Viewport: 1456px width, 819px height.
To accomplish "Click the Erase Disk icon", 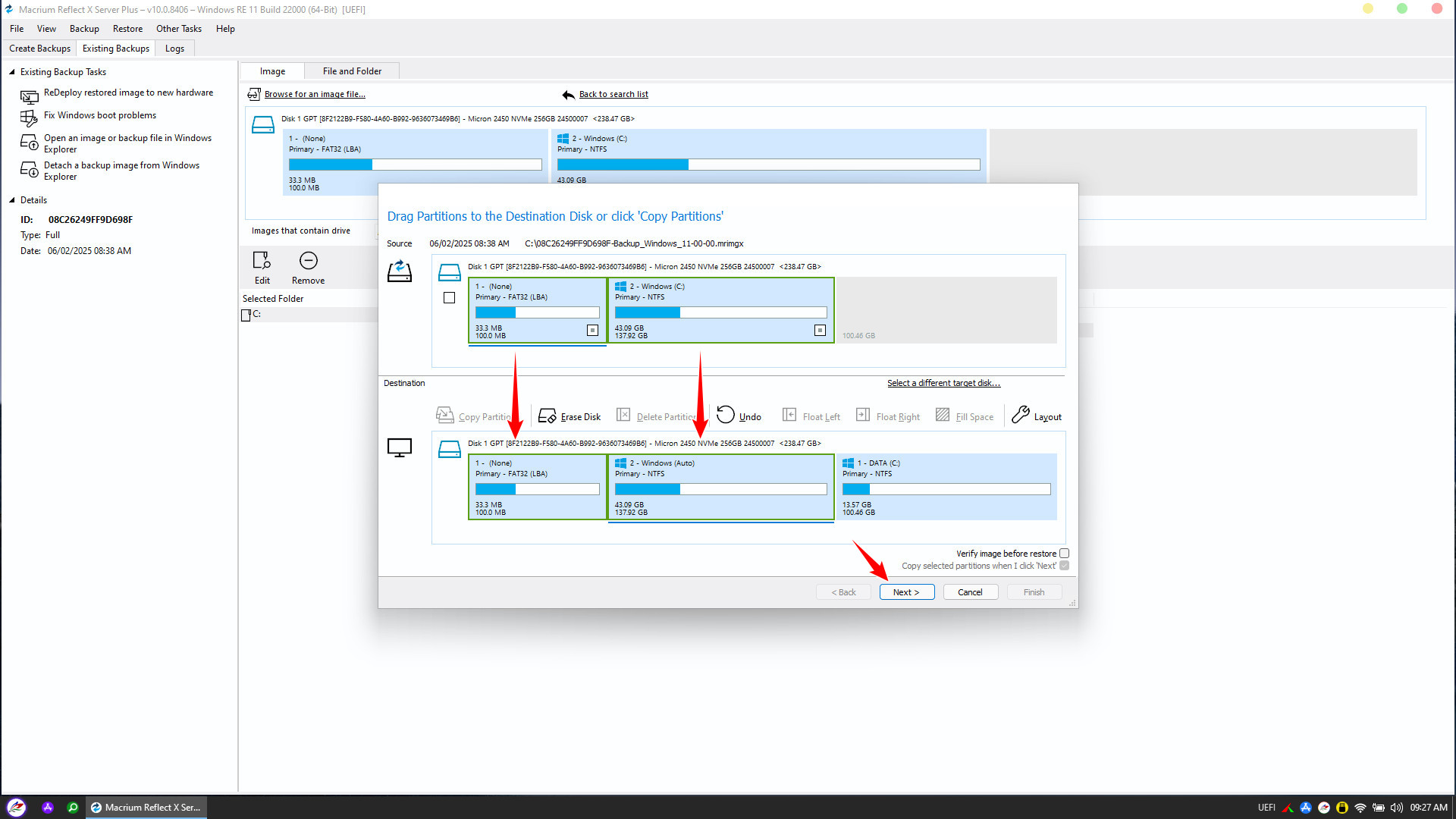I will (x=548, y=416).
